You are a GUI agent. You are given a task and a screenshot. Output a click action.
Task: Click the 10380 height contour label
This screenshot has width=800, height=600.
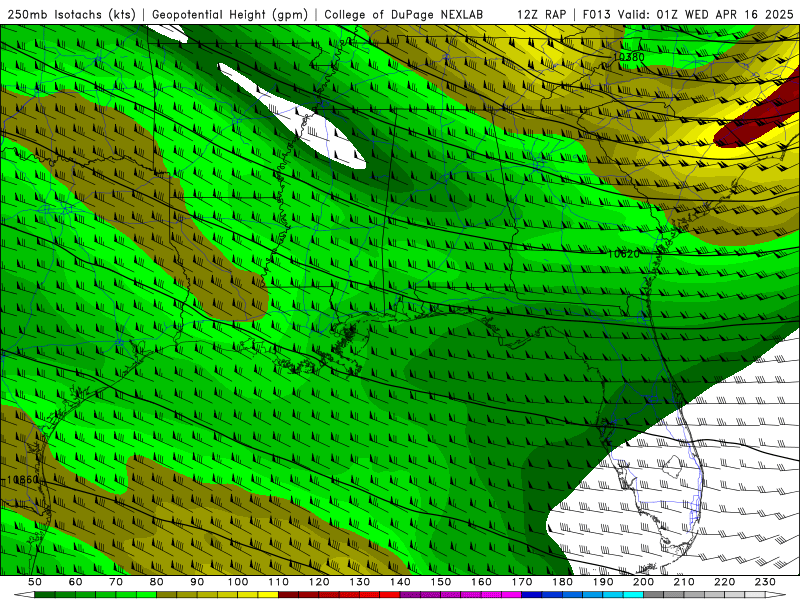(629, 57)
